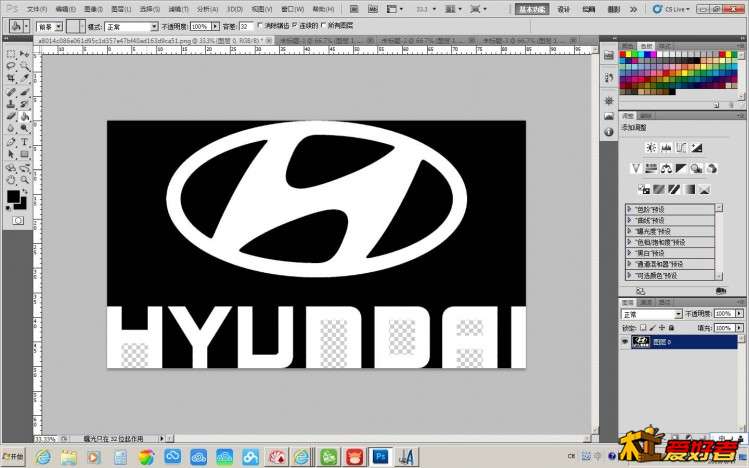Select the Blur tool
This screenshot has width=749, height=468.
(11, 128)
